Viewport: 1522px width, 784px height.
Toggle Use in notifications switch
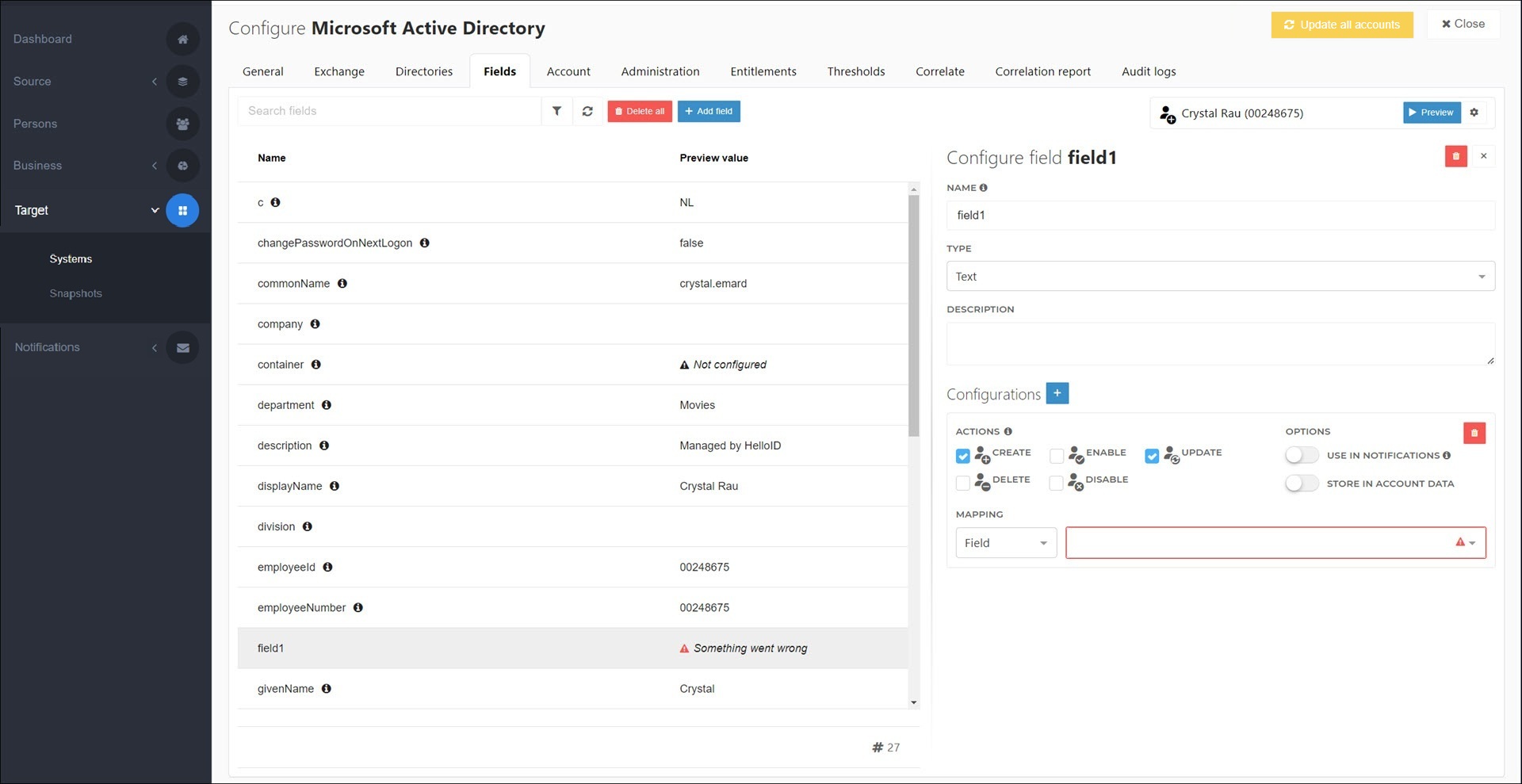click(x=1302, y=455)
